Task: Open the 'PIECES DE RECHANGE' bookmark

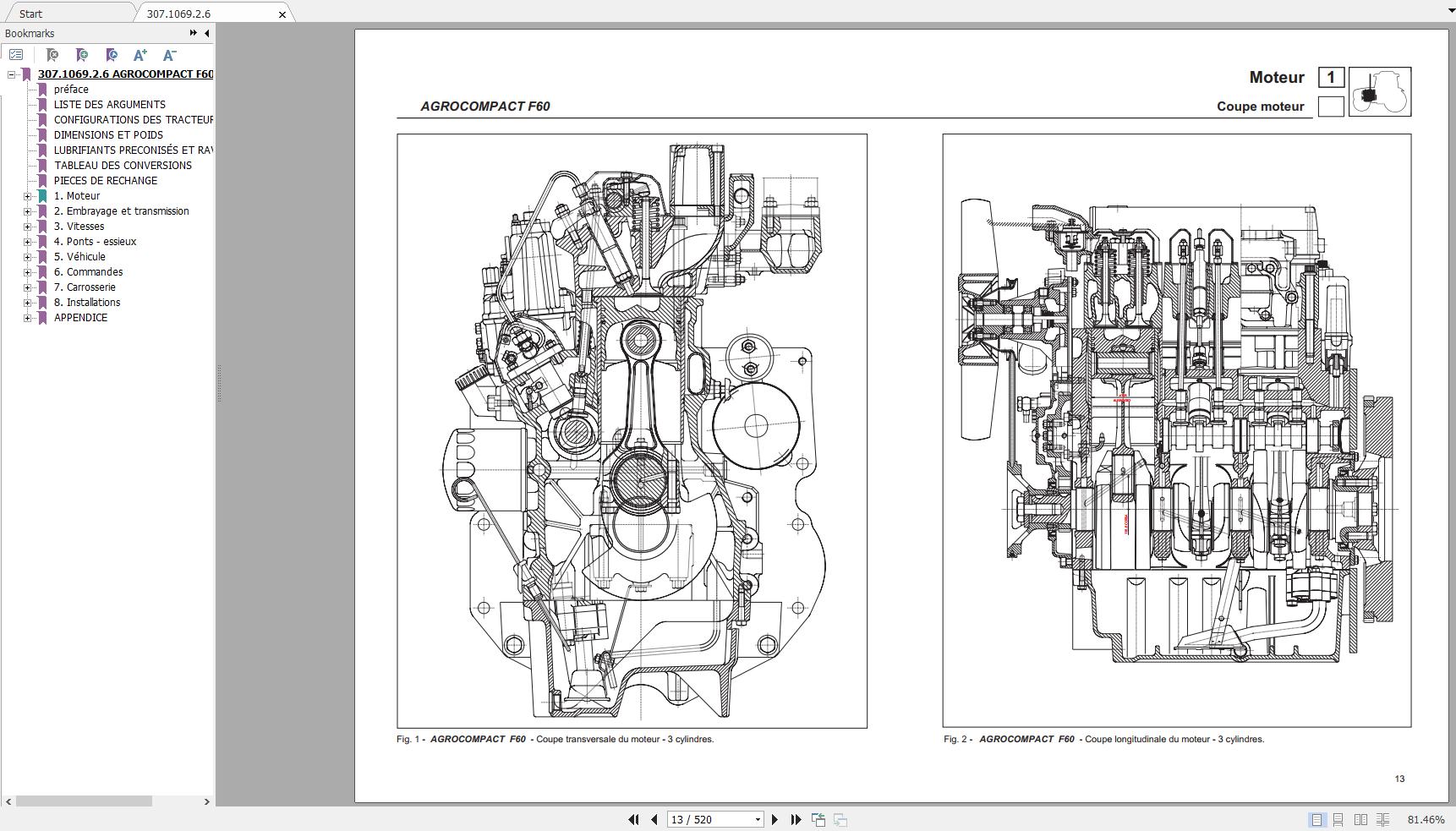Action: 106,181
